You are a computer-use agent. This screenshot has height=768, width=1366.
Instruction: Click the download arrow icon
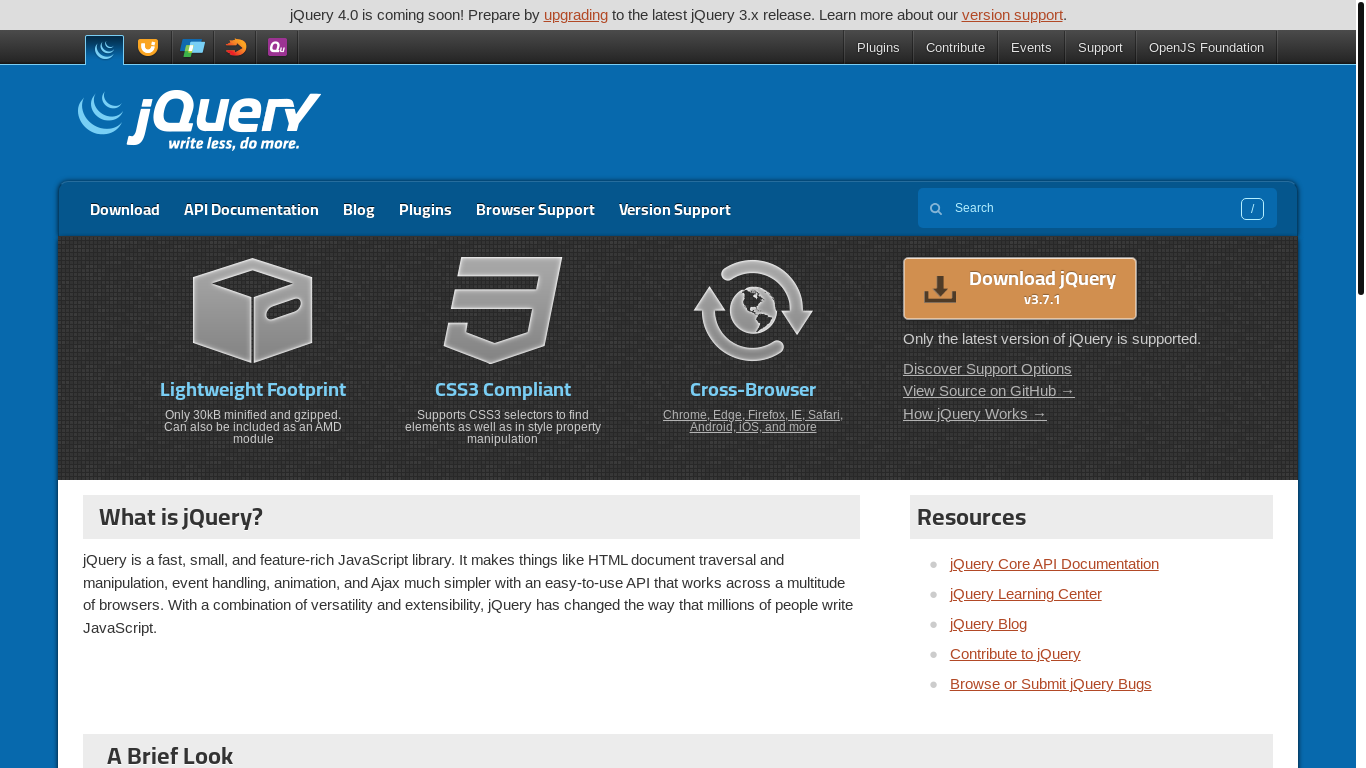point(940,289)
